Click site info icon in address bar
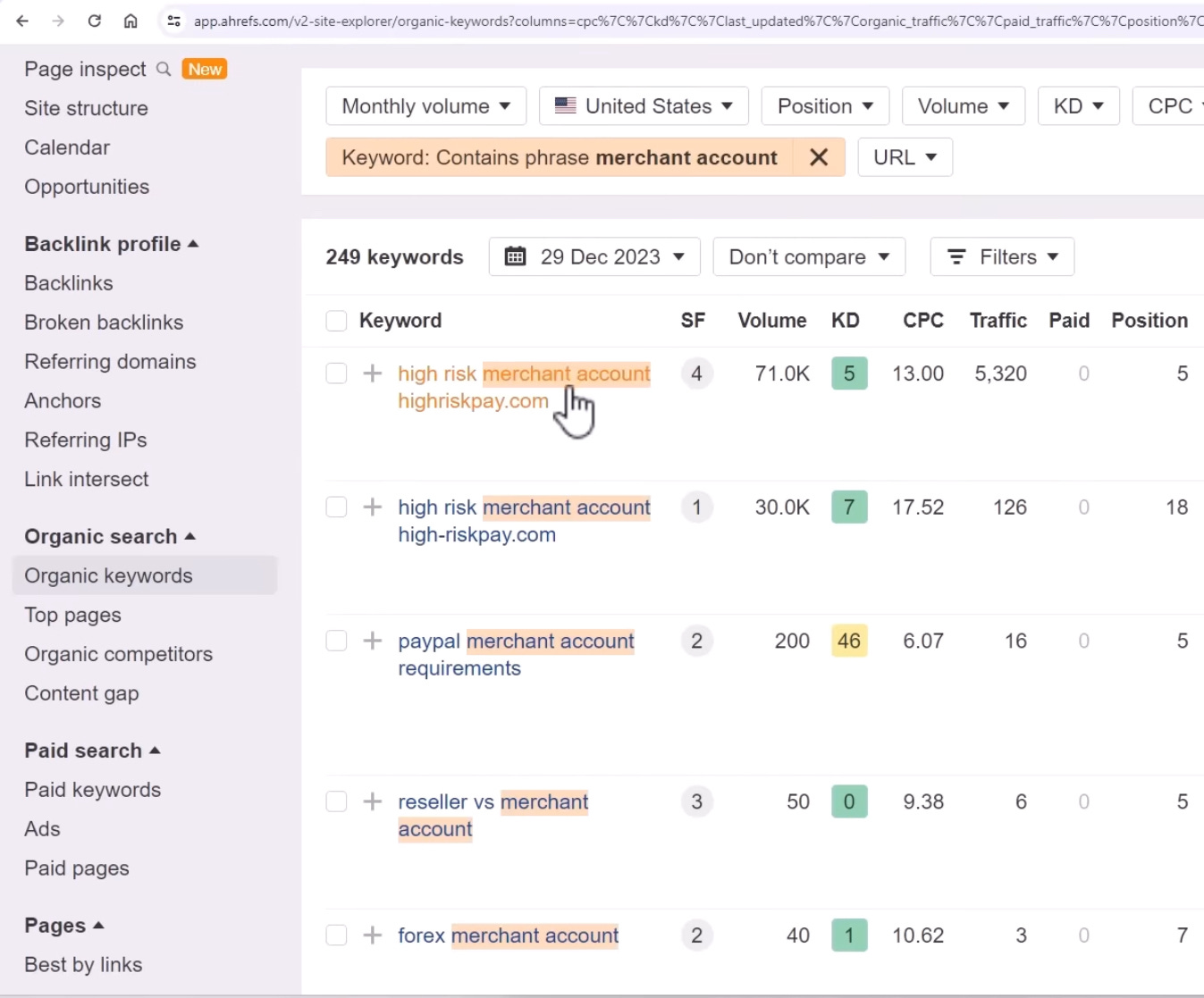The height and width of the screenshot is (998, 1204). pos(174,21)
